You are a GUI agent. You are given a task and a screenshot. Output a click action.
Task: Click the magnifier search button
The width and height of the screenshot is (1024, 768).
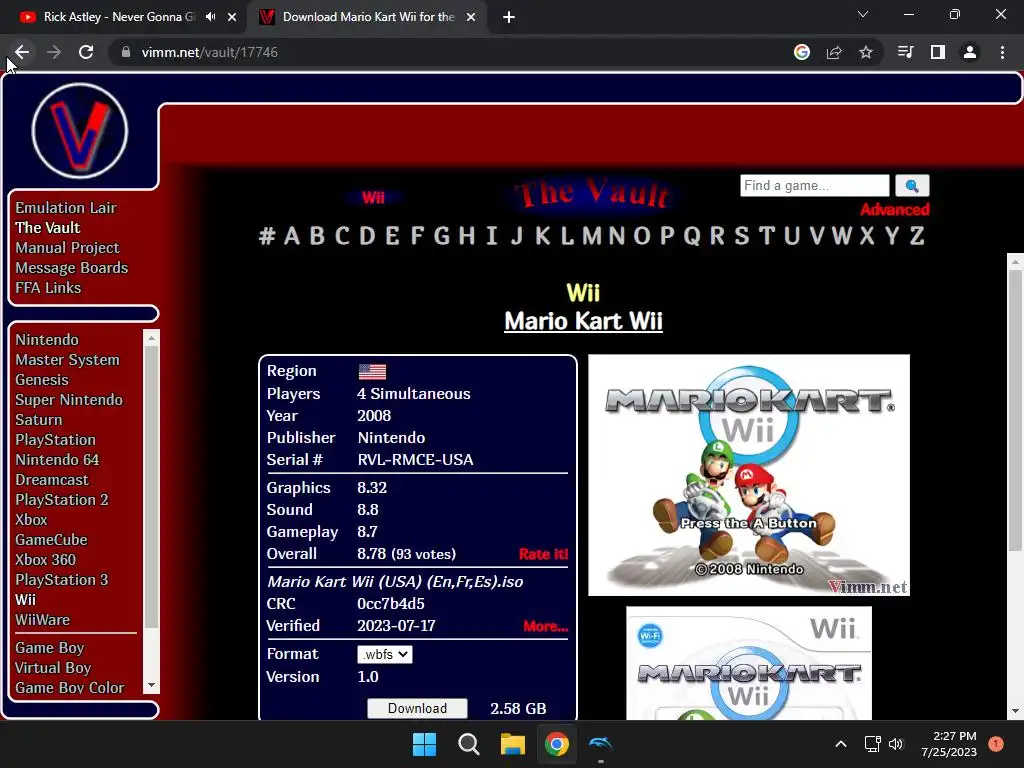912,185
